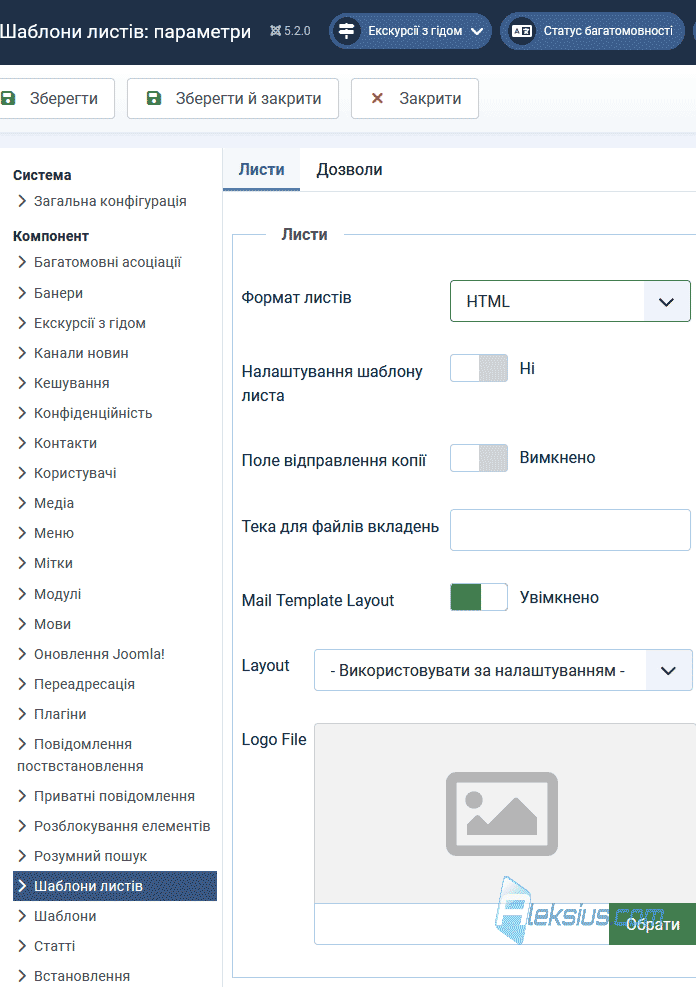Image resolution: width=696 pixels, height=987 pixels.
Task: Click the Тека для файлів вкладень field
Action: (x=570, y=530)
